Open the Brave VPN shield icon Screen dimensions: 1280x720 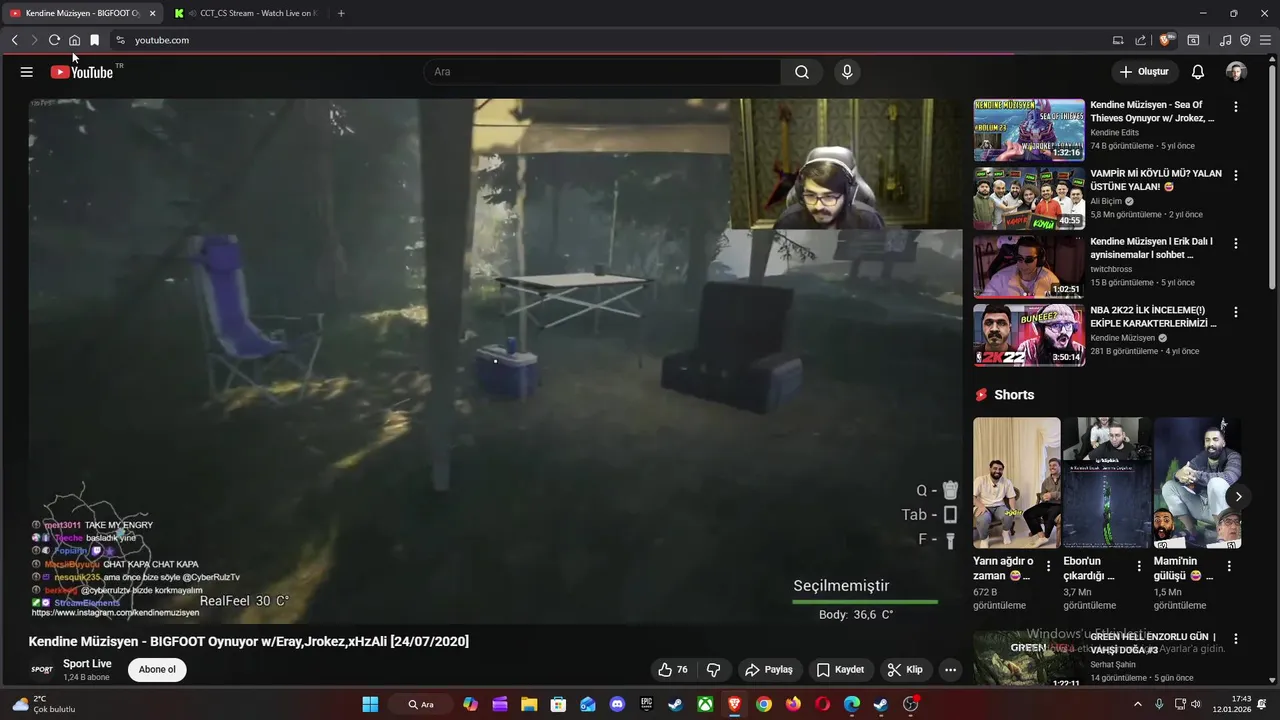[1245, 40]
